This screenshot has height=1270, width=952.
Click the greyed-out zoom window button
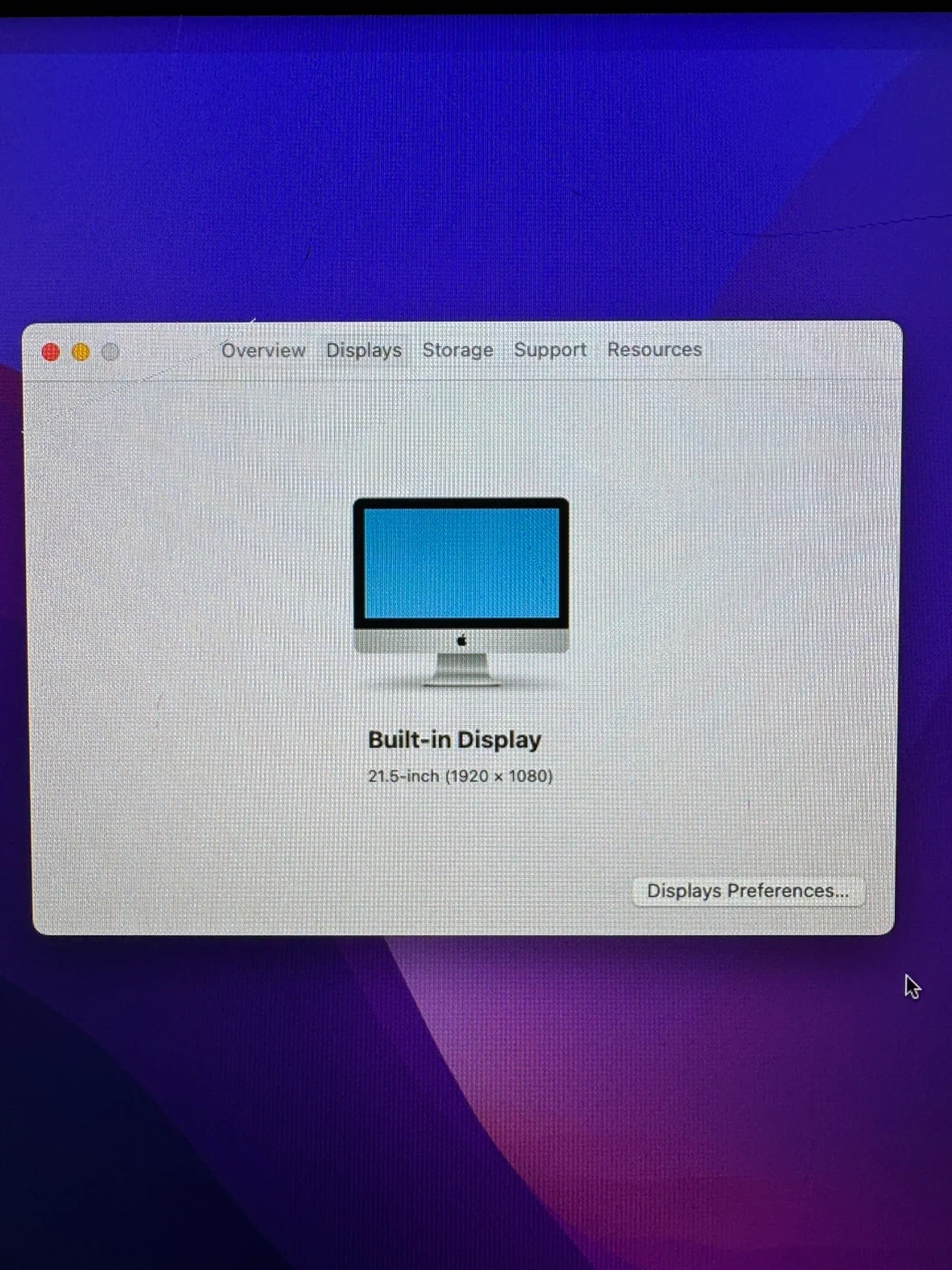[110, 353]
